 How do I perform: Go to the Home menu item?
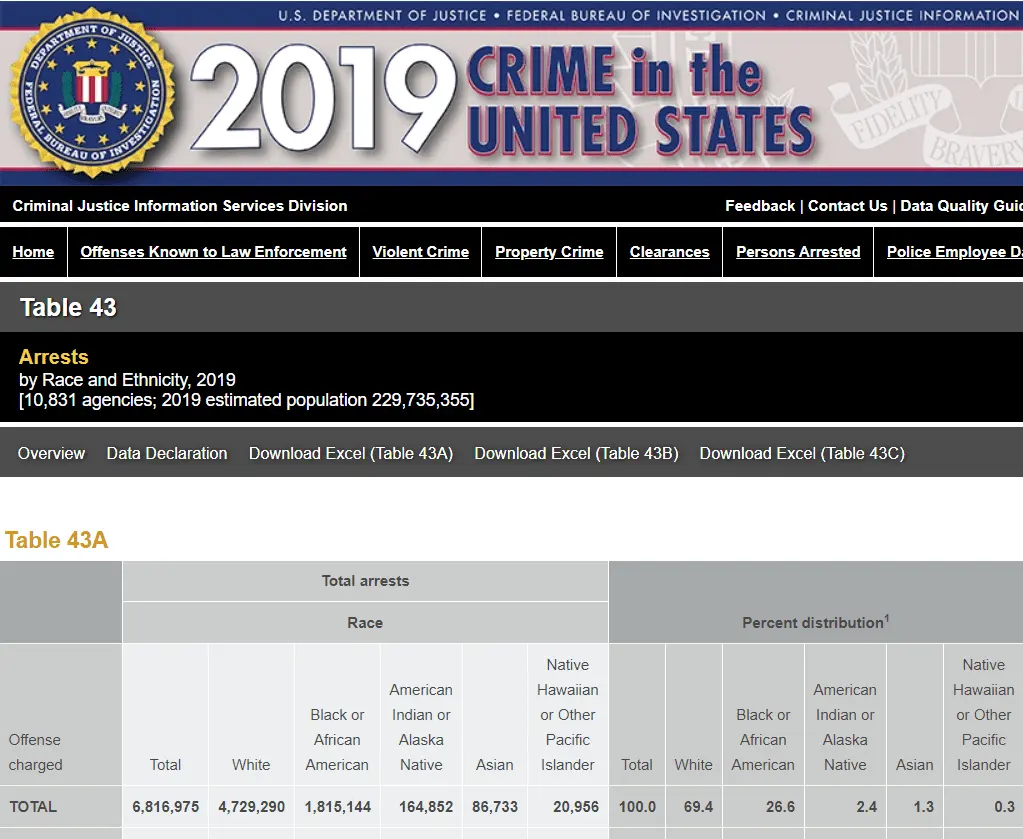[33, 252]
